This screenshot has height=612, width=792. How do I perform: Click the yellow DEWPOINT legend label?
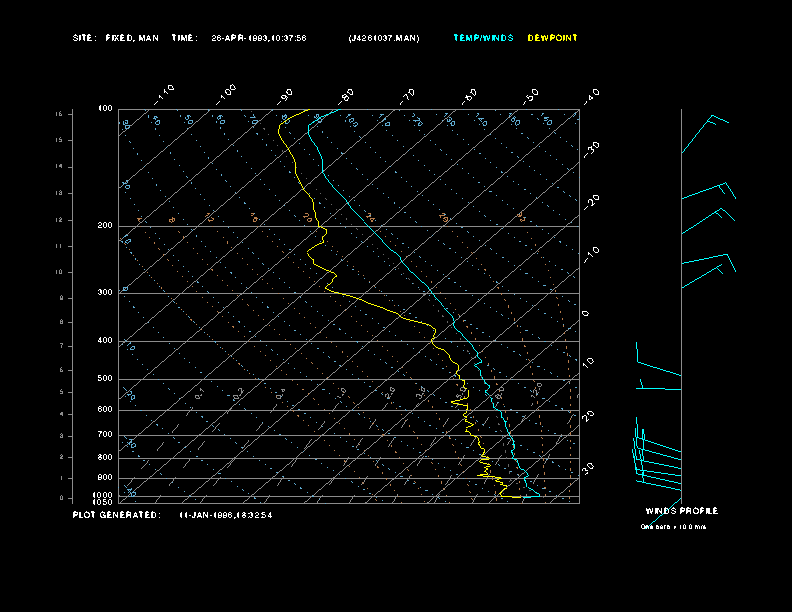(x=552, y=38)
